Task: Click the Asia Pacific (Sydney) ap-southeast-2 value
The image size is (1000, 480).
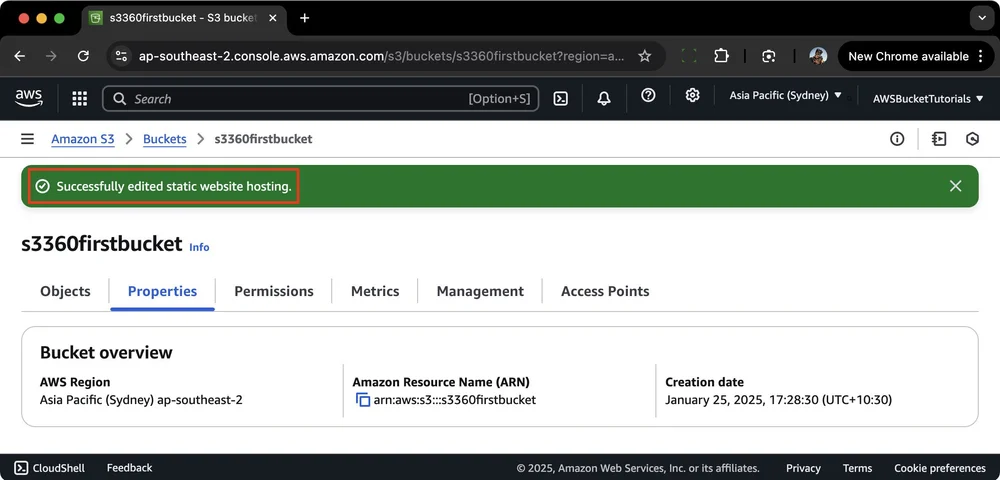Action: [141, 400]
